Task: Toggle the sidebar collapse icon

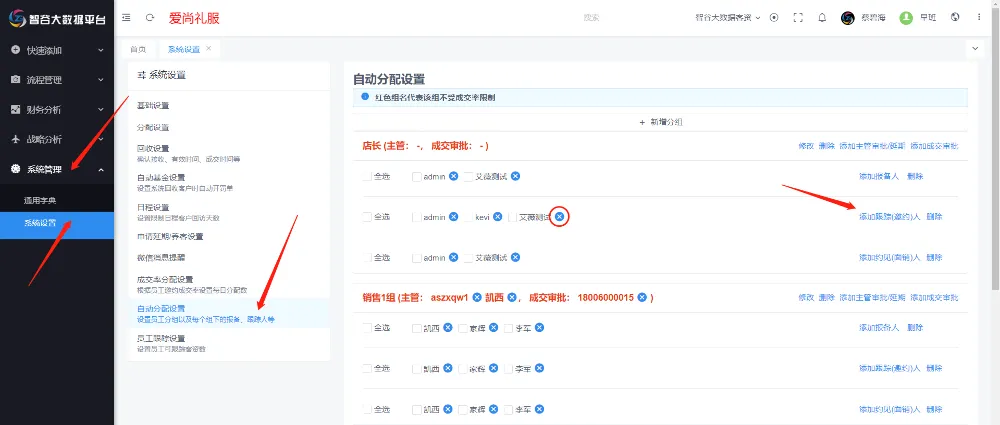Action: click(x=126, y=17)
